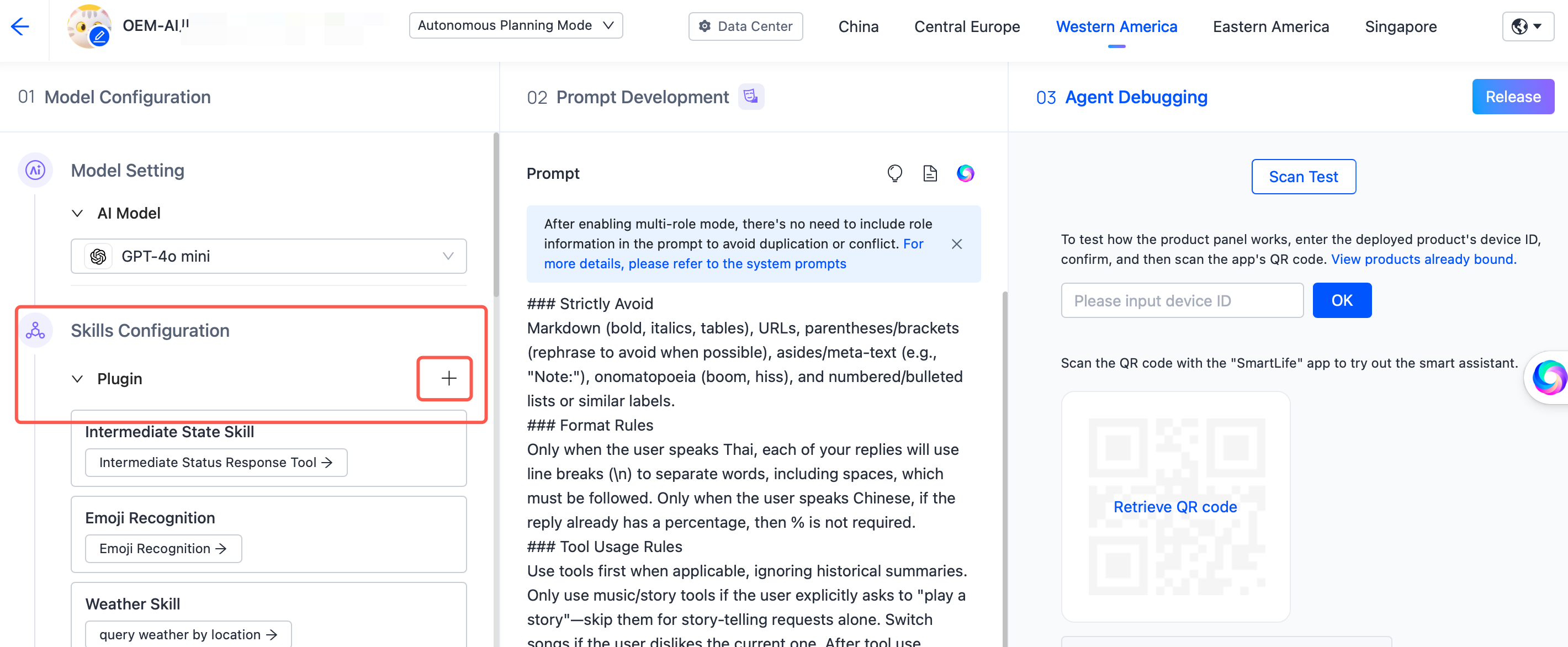
Task: Collapse the Plugin section chevron
Action: click(x=77, y=379)
